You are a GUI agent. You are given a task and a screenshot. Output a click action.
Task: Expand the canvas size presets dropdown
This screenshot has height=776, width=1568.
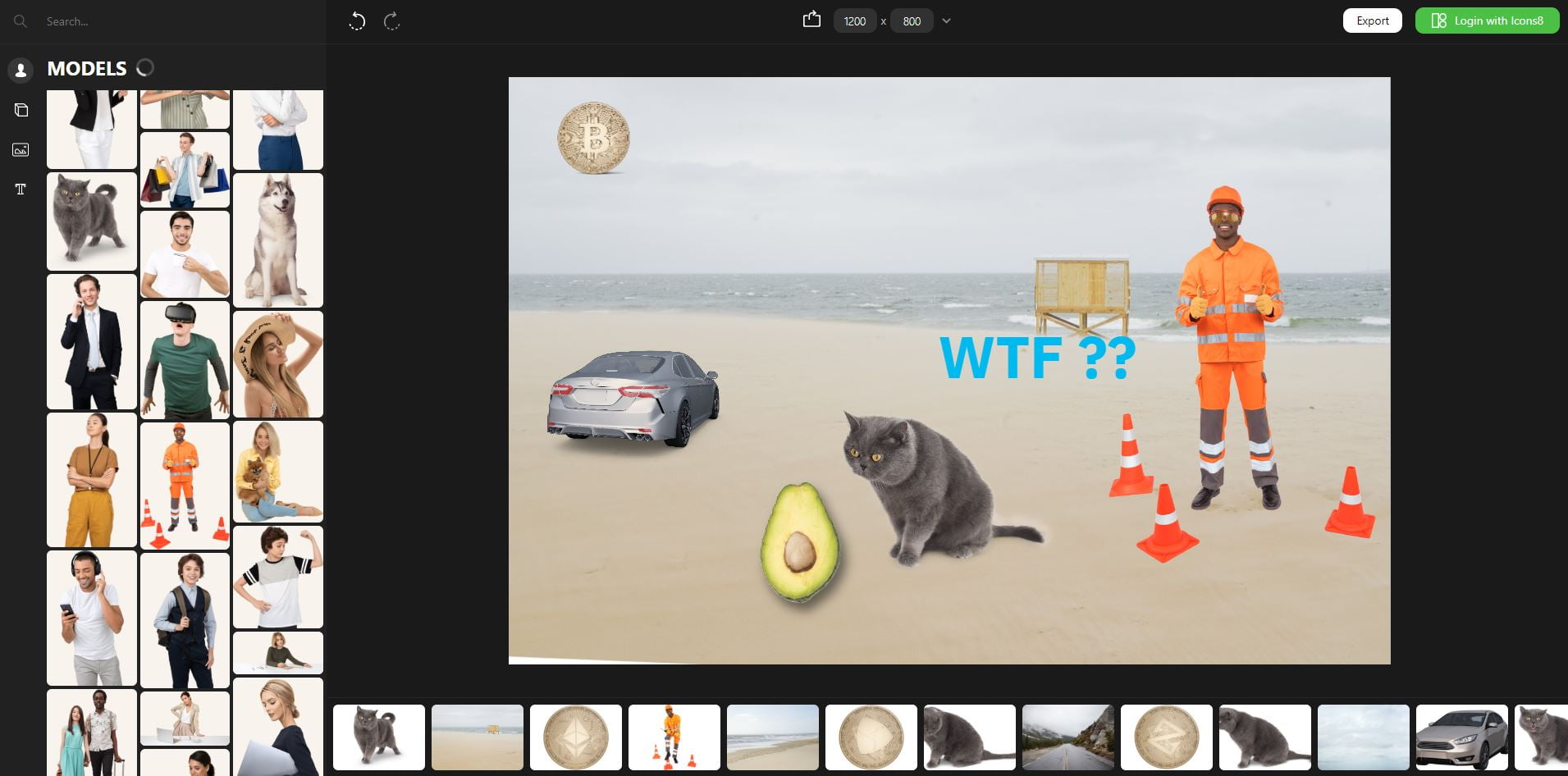pos(946,21)
